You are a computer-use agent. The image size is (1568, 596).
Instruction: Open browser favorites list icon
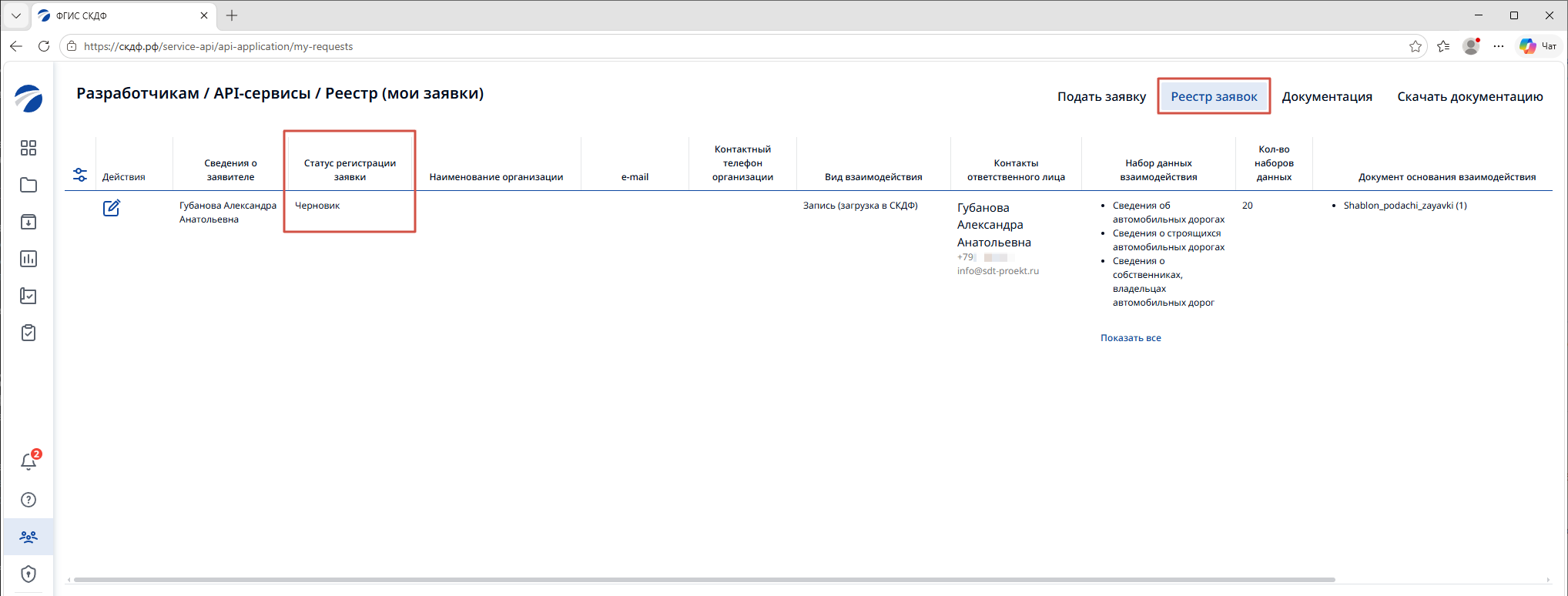point(1443,46)
